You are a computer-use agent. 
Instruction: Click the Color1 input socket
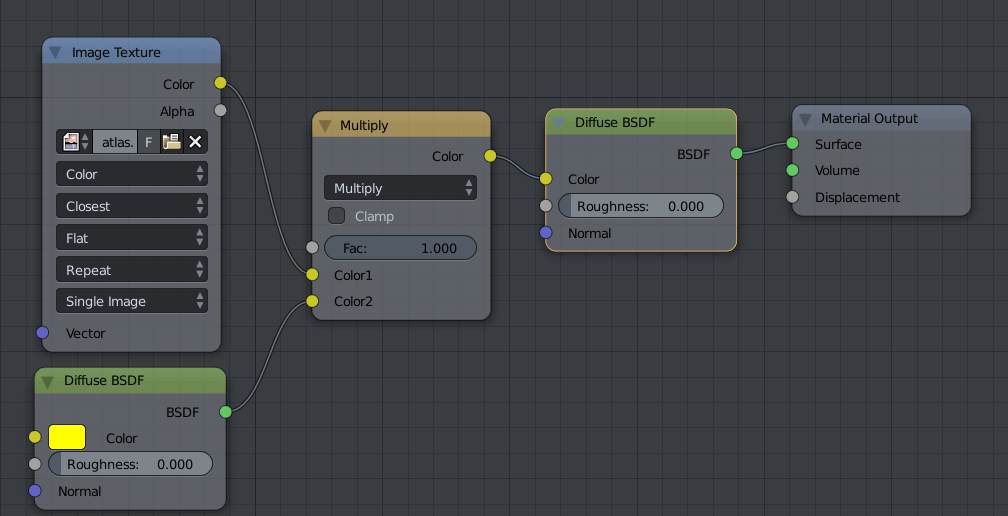312,274
